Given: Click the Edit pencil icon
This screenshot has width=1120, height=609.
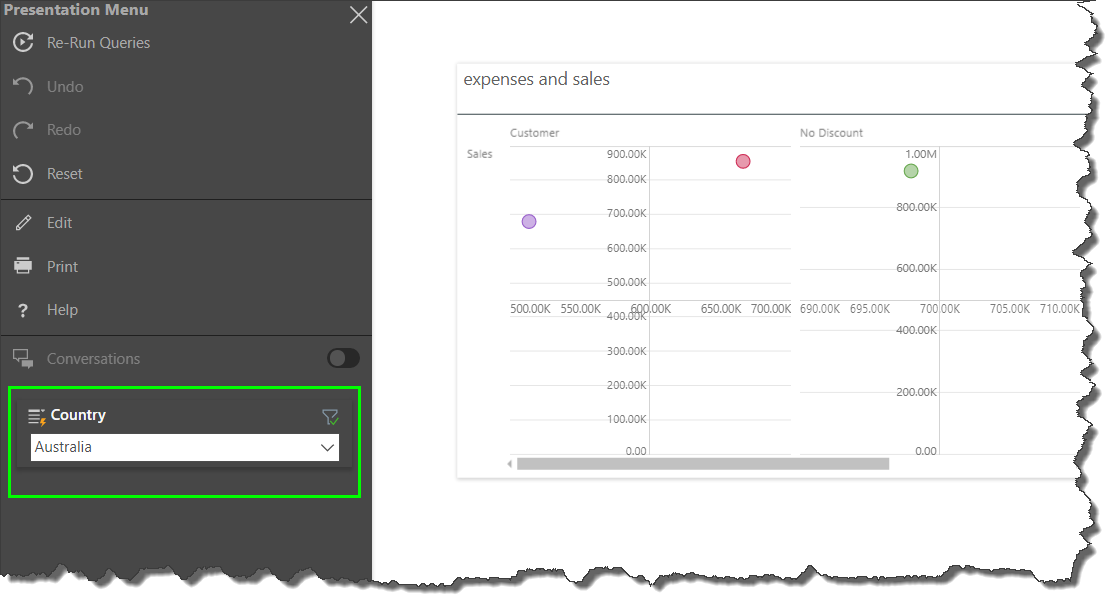Looking at the screenshot, I should pyautogui.click(x=23, y=223).
